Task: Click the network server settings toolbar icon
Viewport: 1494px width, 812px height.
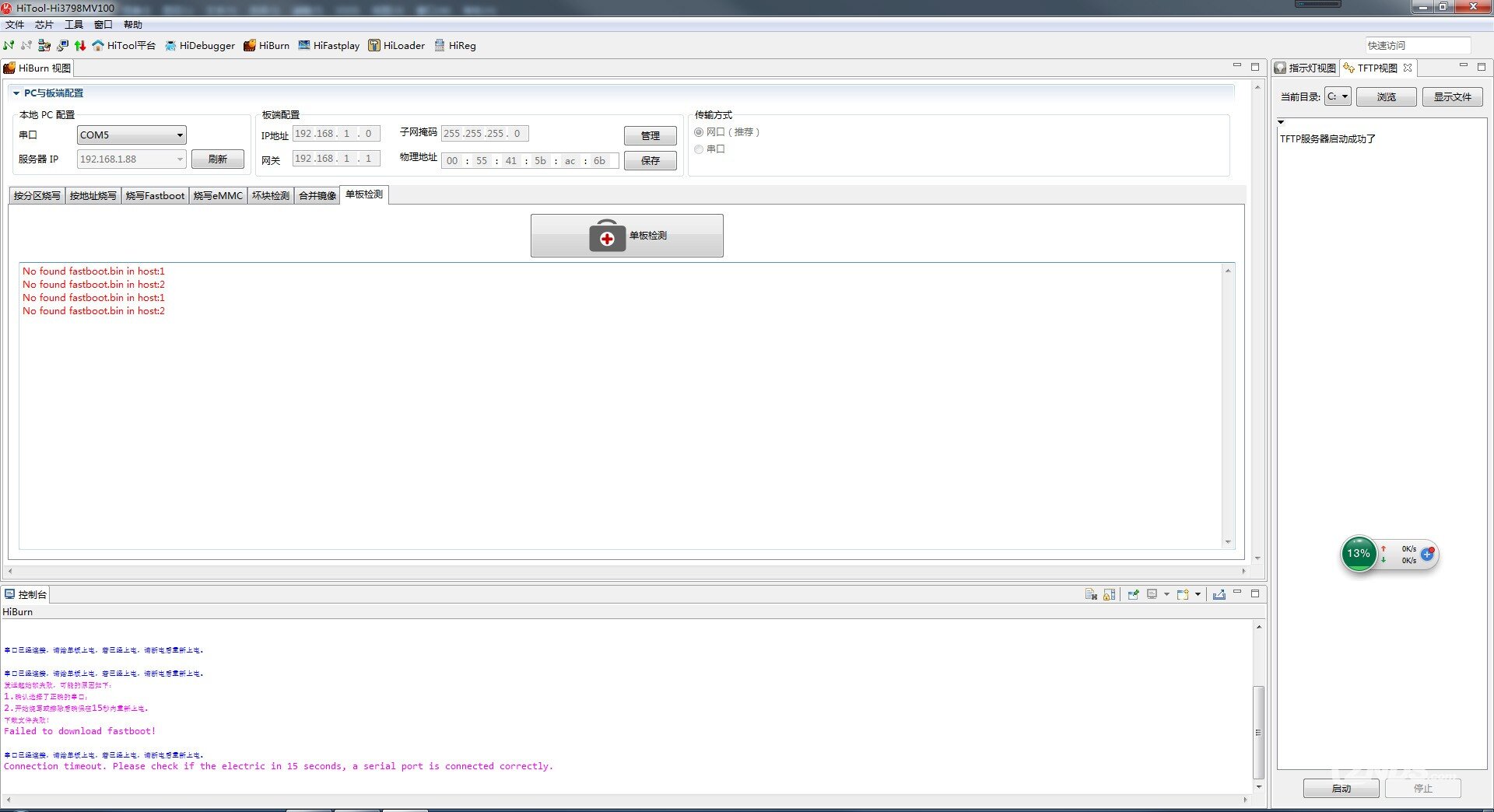Action: pyautogui.click(x=44, y=46)
